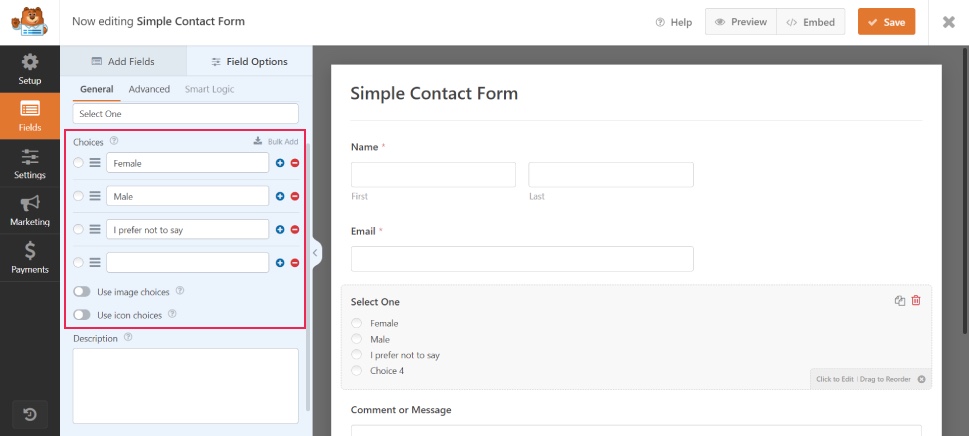Image resolution: width=969 pixels, height=436 pixels.
Task: Open Settings sliders icon in sidebar
Action: pyautogui.click(x=30, y=163)
